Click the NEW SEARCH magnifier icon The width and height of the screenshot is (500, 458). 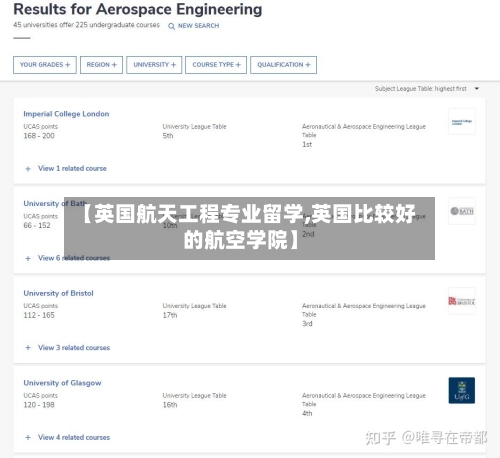tap(171, 26)
